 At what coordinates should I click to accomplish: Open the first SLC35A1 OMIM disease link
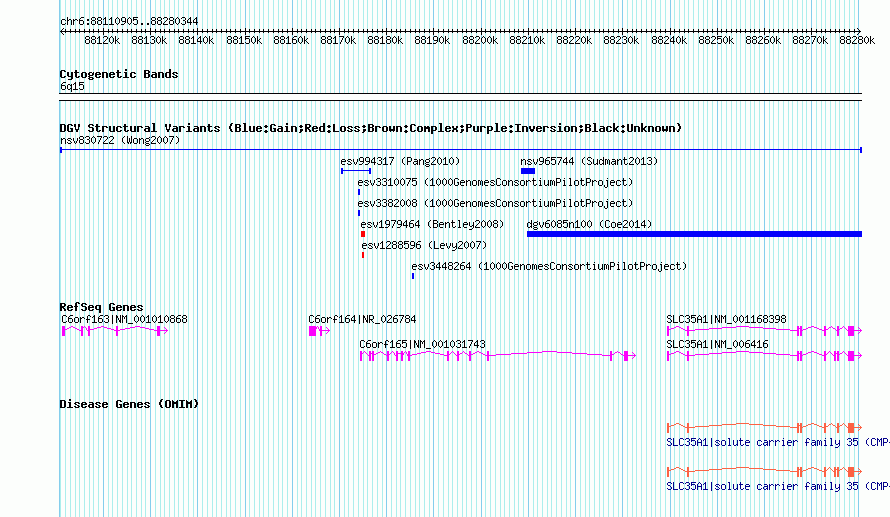click(x=778, y=442)
